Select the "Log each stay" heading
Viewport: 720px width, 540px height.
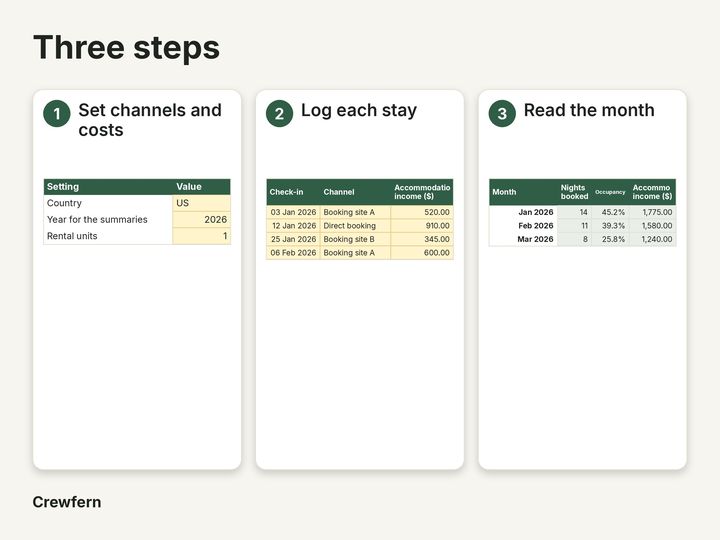click(x=359, y=110)
